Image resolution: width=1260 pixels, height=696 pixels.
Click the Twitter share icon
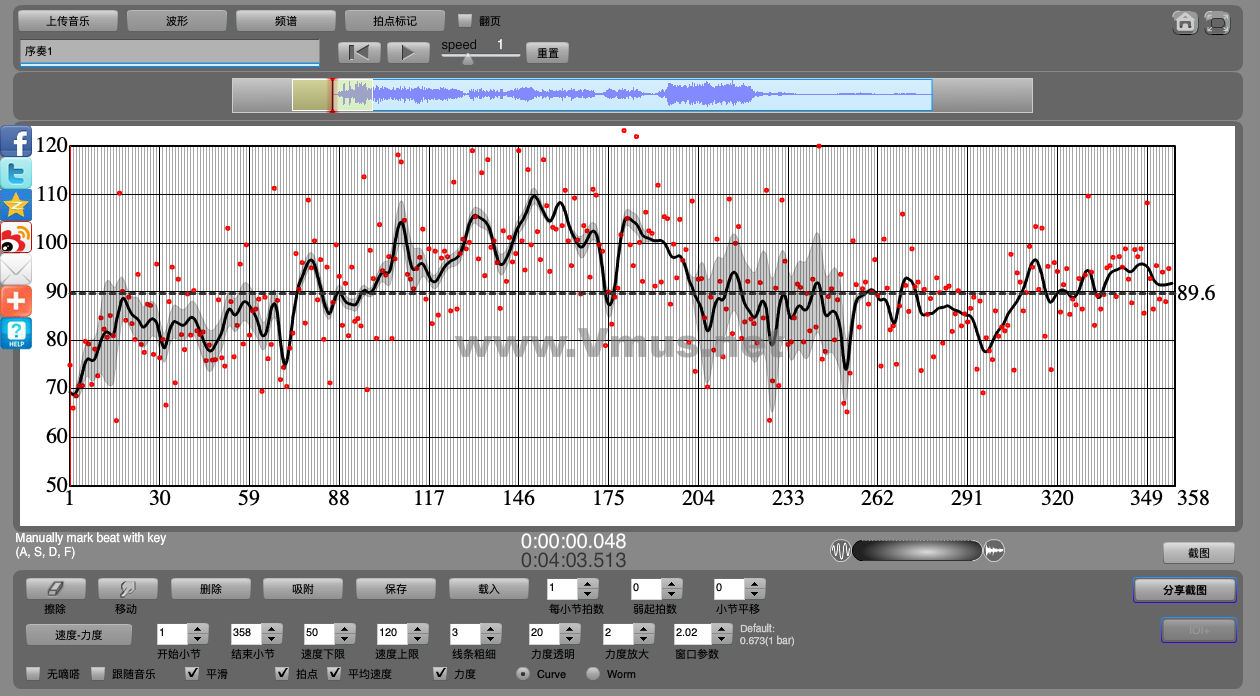pos(17,174)
